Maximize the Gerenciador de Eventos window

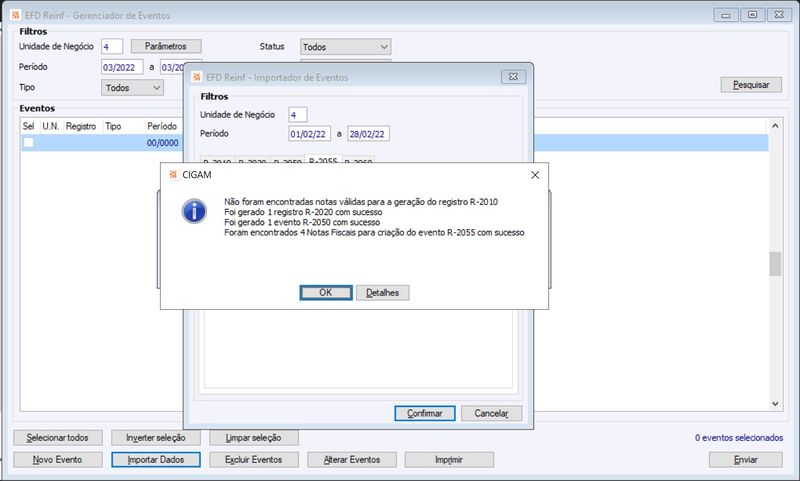click(752, 15)
